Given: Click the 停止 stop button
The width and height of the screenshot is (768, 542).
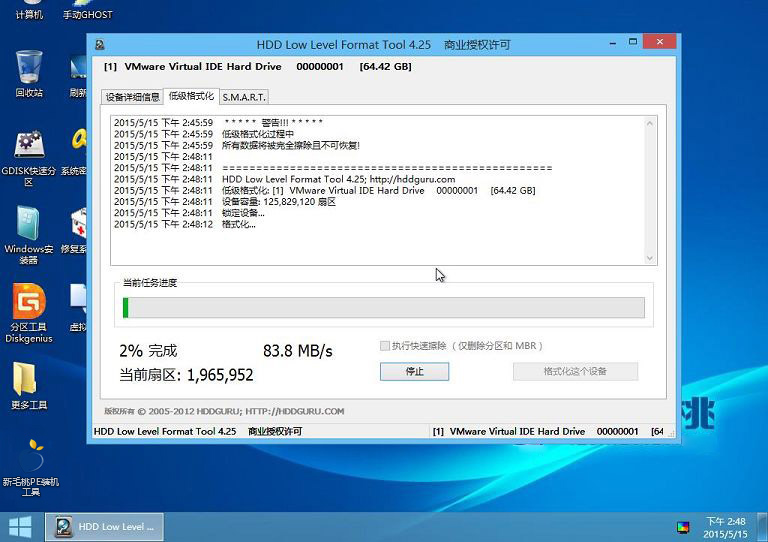Looking at the screenshot, I should pyautogui.click(x=414, y=371).
